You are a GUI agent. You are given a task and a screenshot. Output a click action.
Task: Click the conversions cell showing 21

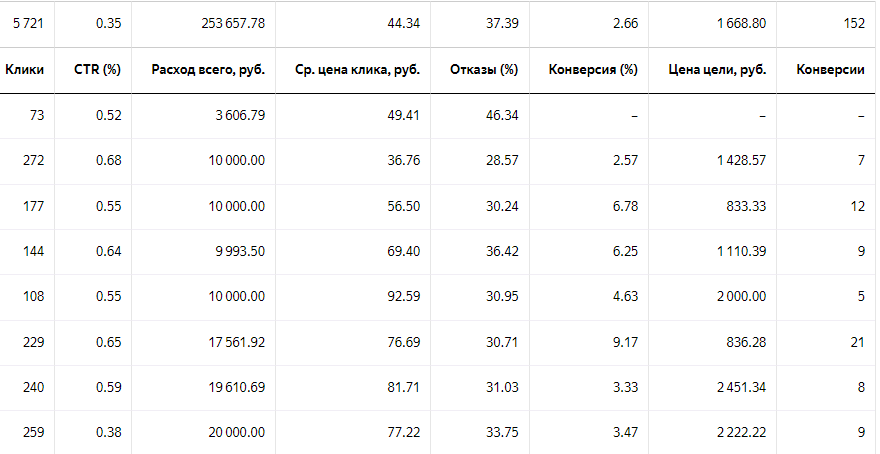click(x=858, y=342)
